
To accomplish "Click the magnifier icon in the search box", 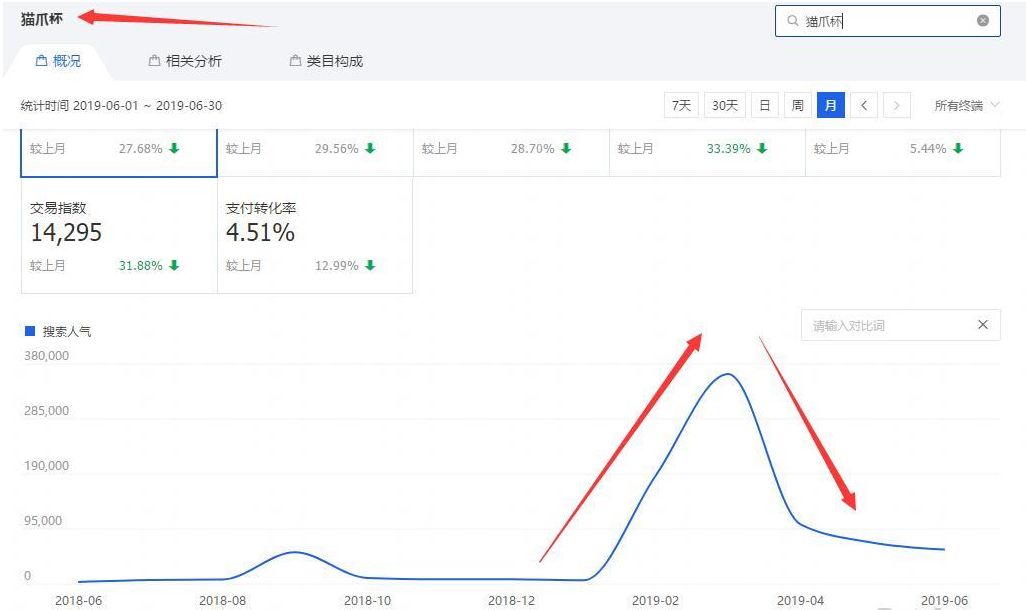I will 791,20.
